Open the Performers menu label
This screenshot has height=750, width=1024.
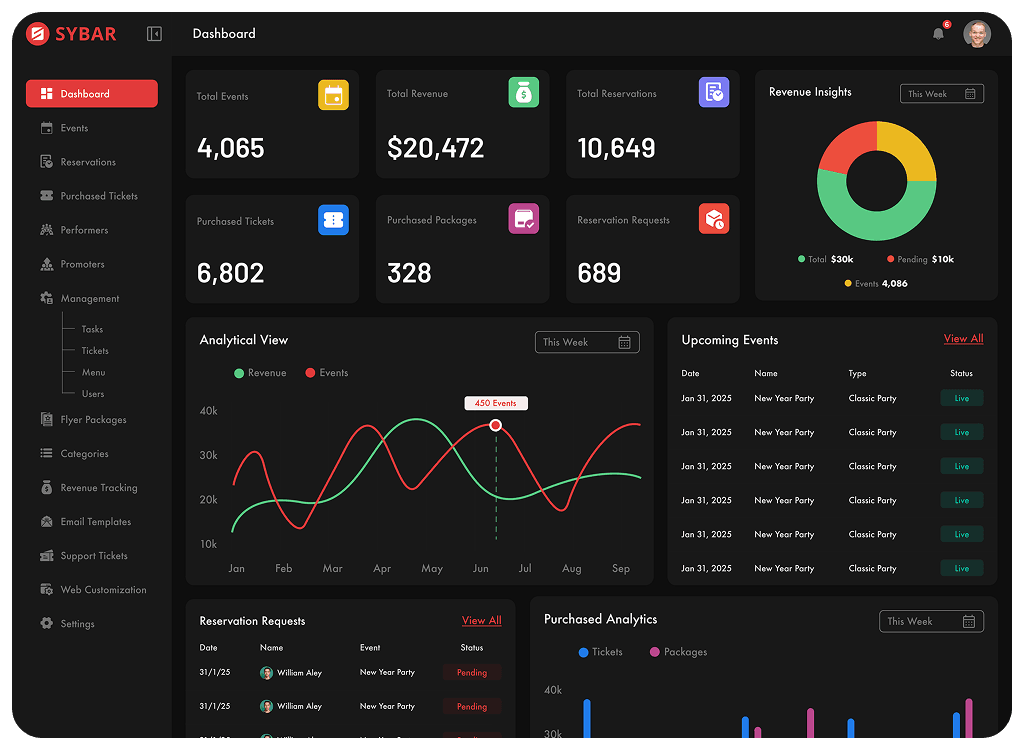(84, 230)
